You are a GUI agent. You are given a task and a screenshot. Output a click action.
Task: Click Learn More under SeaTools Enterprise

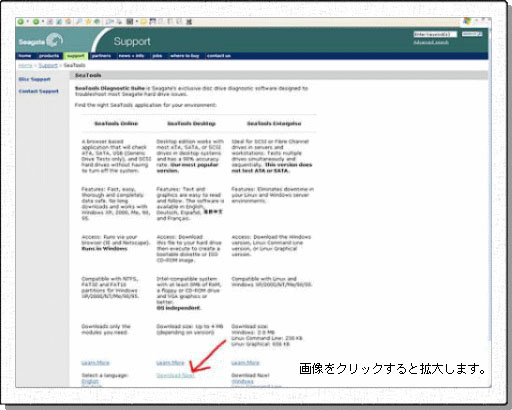(x=245, y=363)
